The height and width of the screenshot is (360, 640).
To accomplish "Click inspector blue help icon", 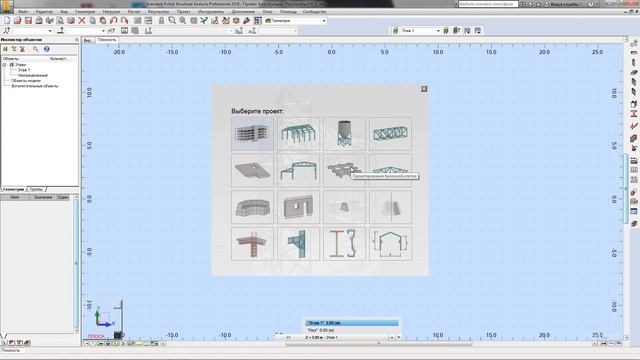I will [x=47, y=49].
